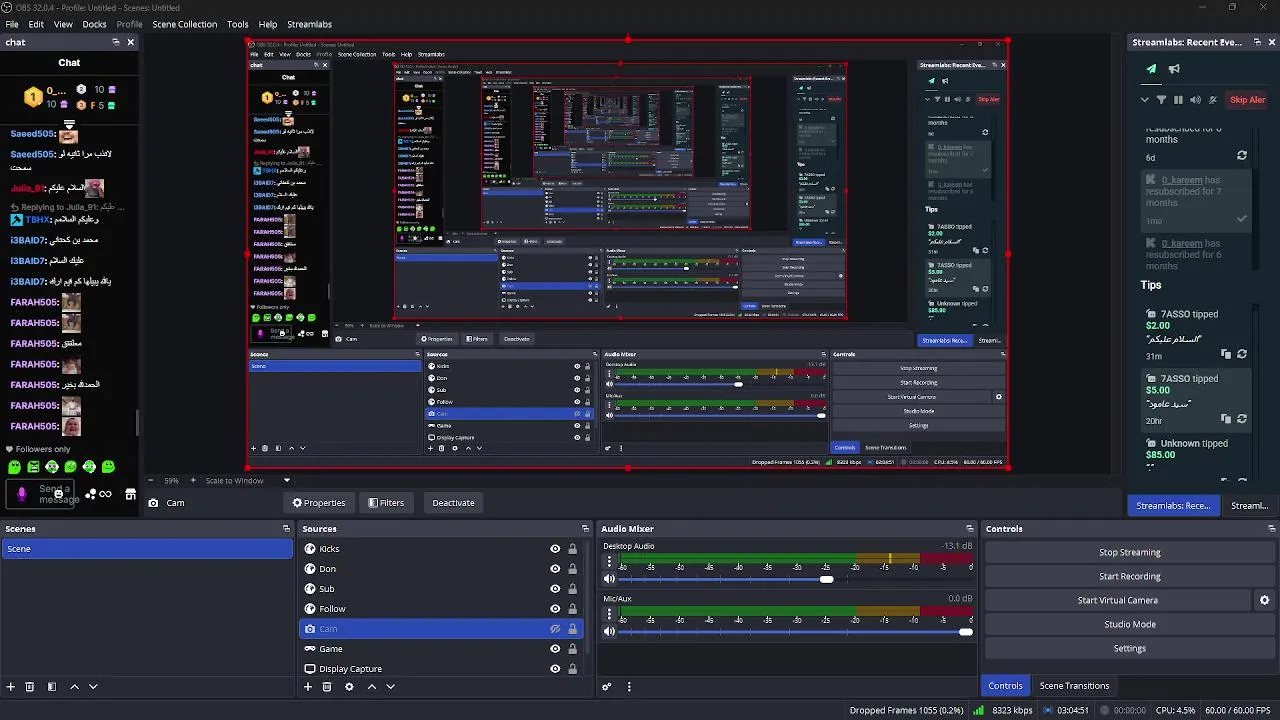1280x720 pixels.
Task: Remove the selected source using the trash icon in the Sources panel
Action: 327,687
